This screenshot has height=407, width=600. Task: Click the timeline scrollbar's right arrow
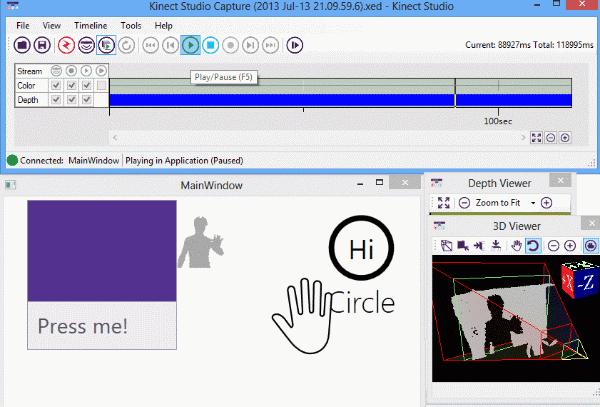(x=523, y=137)
